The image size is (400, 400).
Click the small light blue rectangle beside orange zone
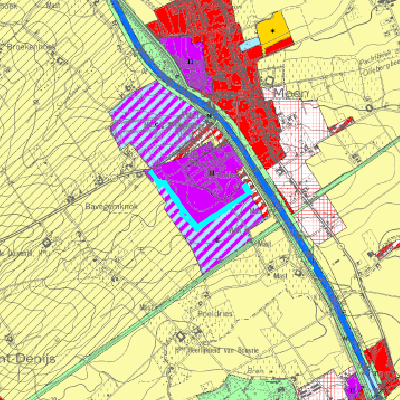[x=250, y=44]
